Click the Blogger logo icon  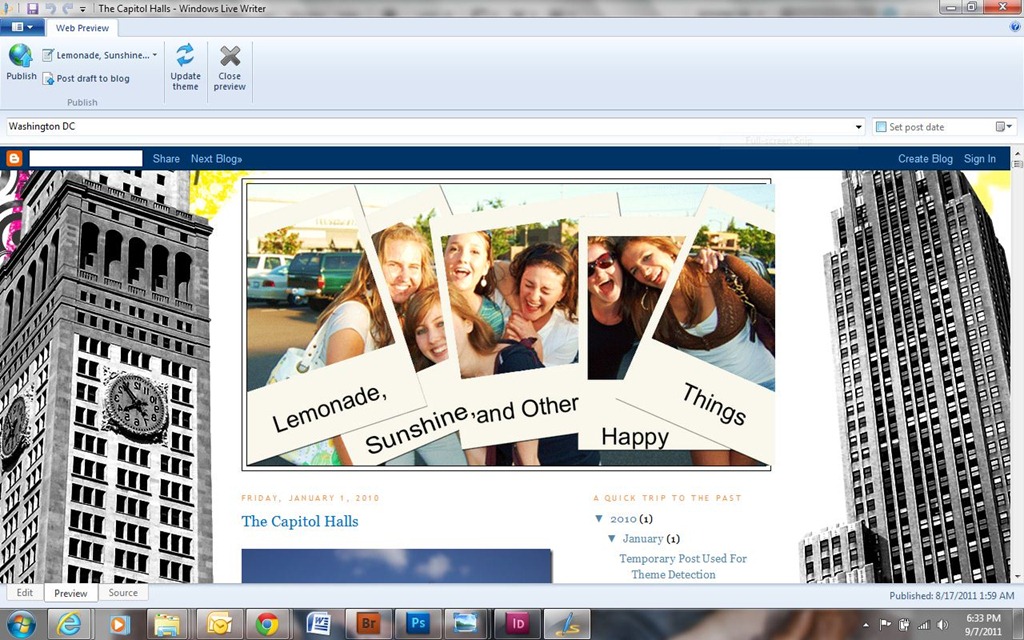click(14, 158)
